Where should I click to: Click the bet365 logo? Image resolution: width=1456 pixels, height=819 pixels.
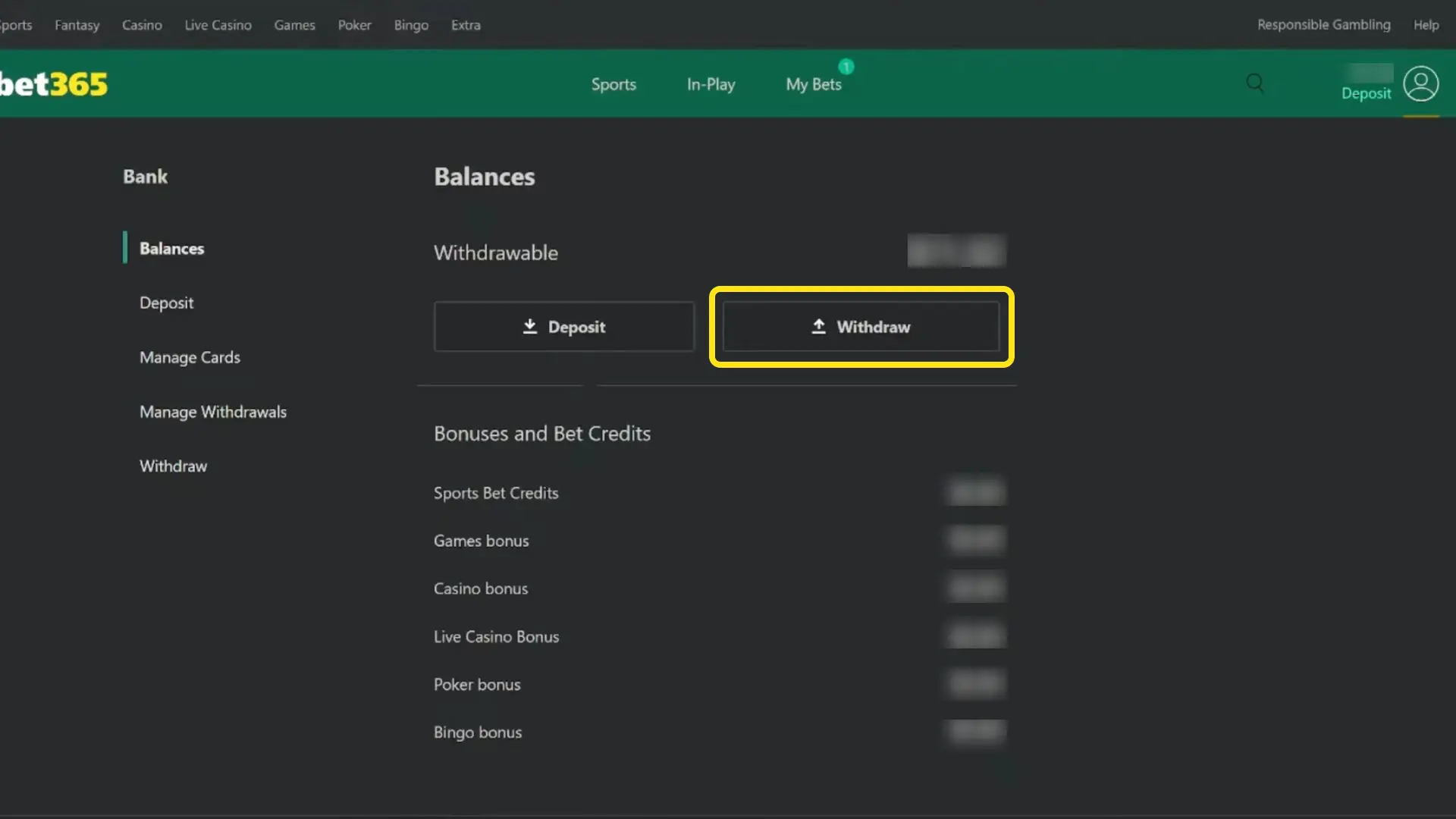coord(54,84)
